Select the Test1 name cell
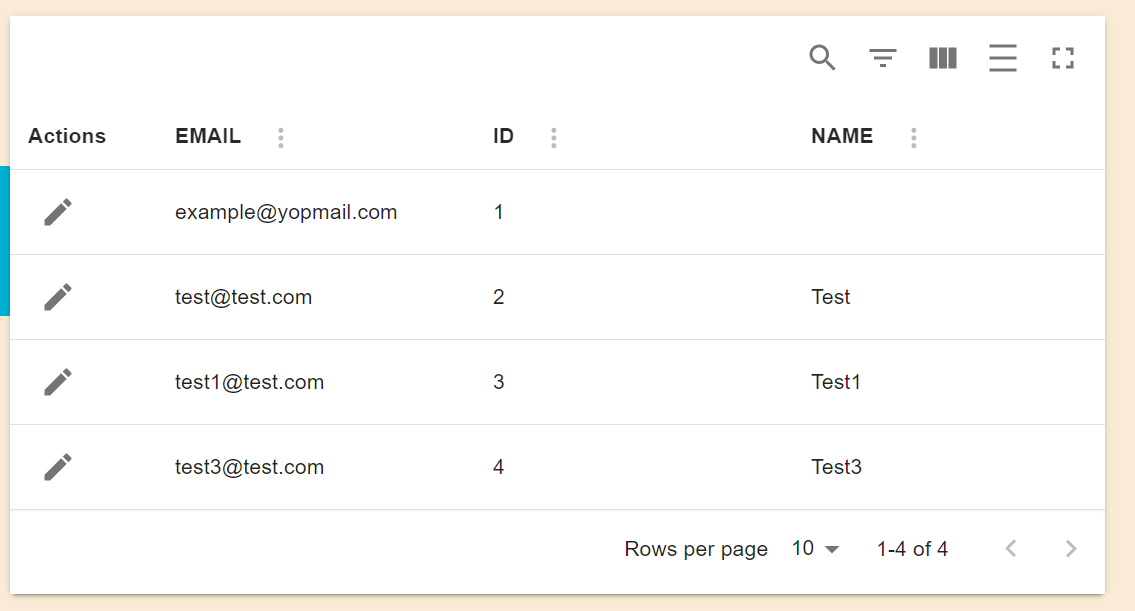 [836, 382]
